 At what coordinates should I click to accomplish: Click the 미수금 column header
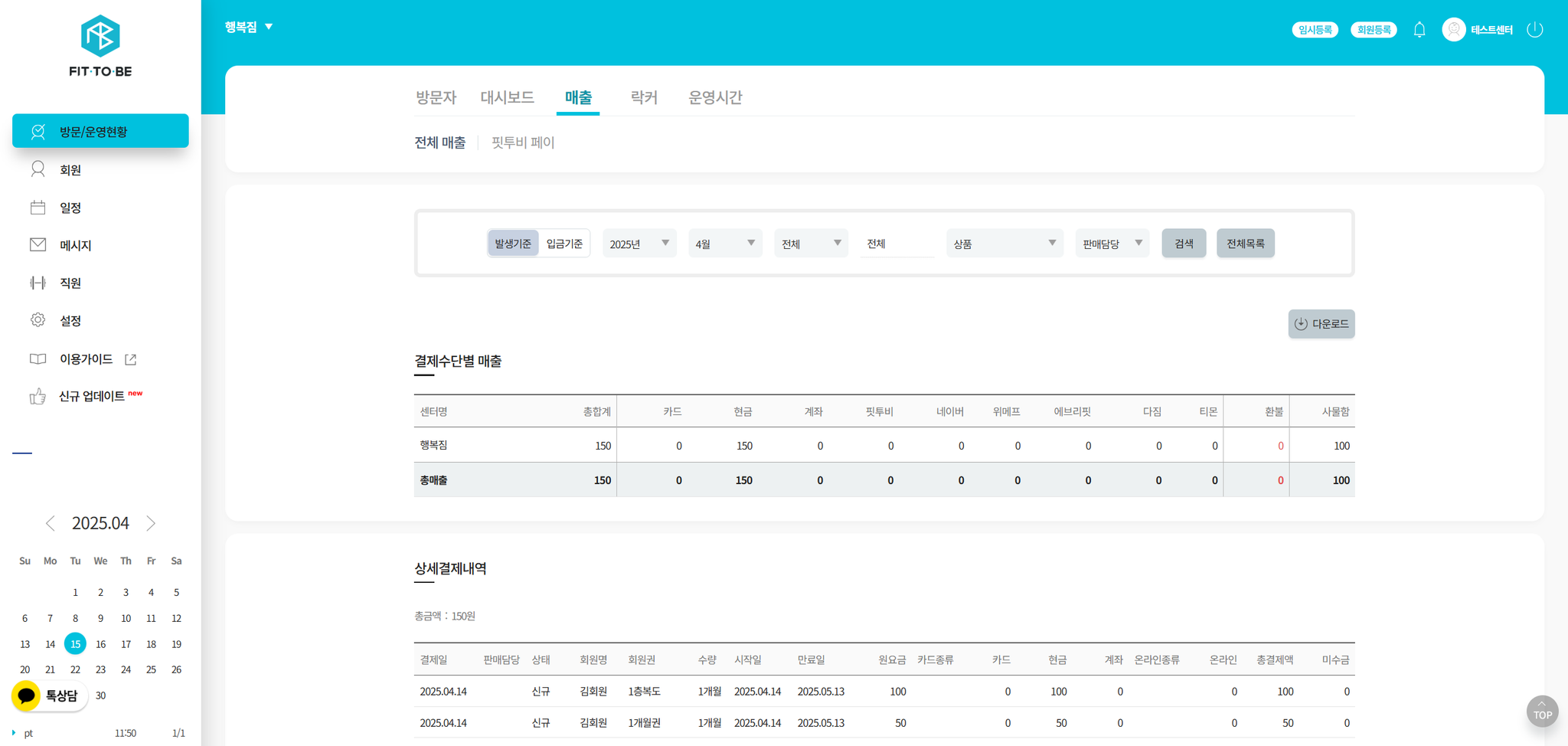1335,659
